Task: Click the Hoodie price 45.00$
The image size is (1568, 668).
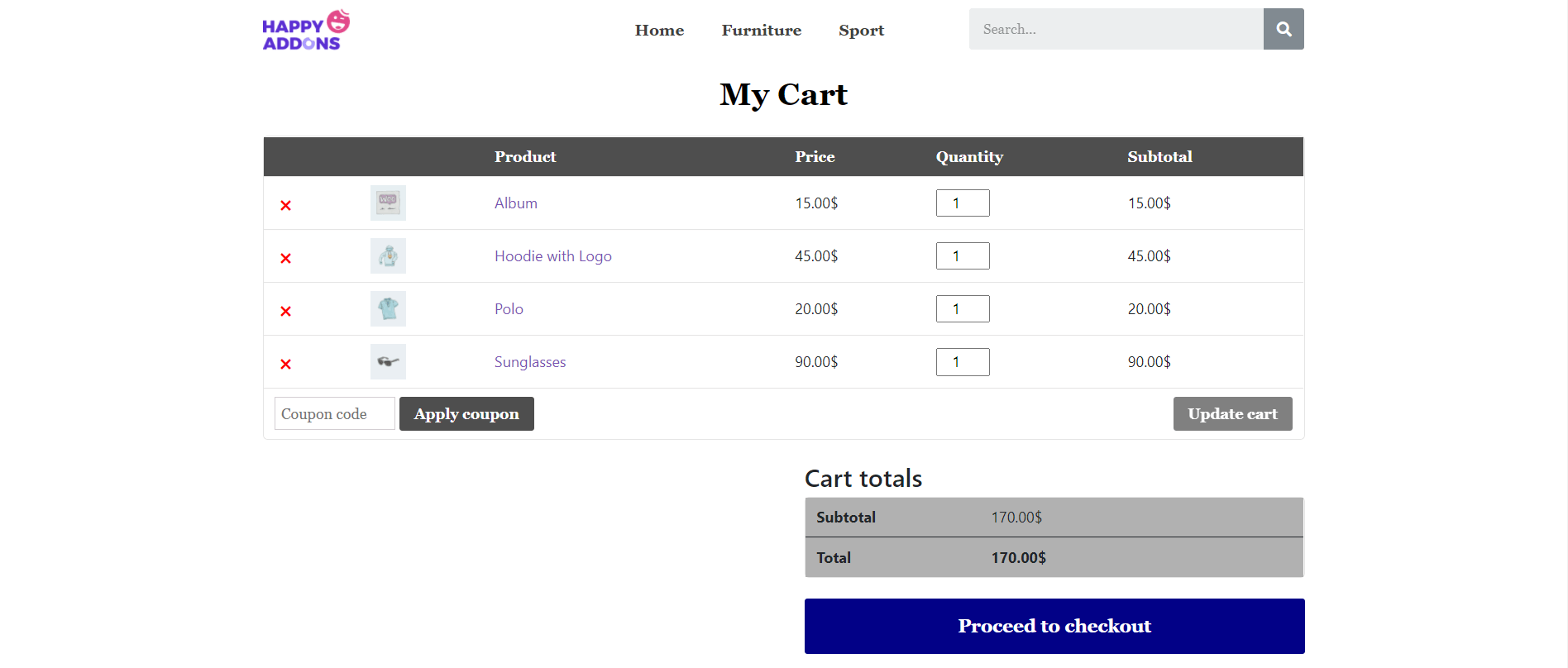Action: tap(816, 255)
